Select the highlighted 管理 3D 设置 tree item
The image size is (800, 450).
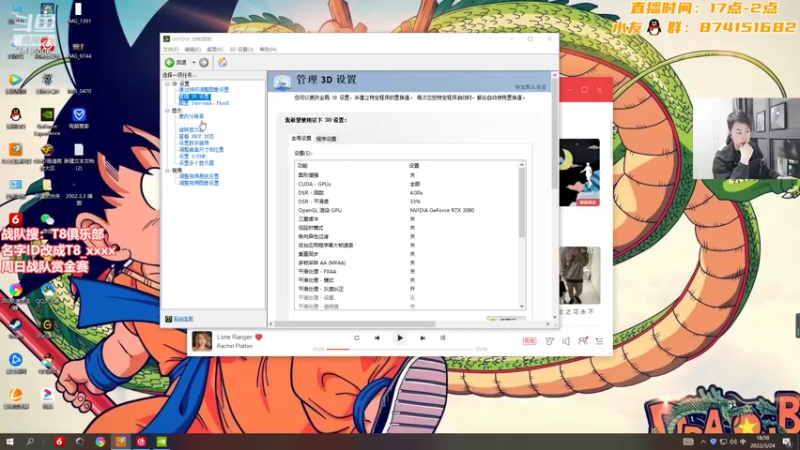[194, 96]
